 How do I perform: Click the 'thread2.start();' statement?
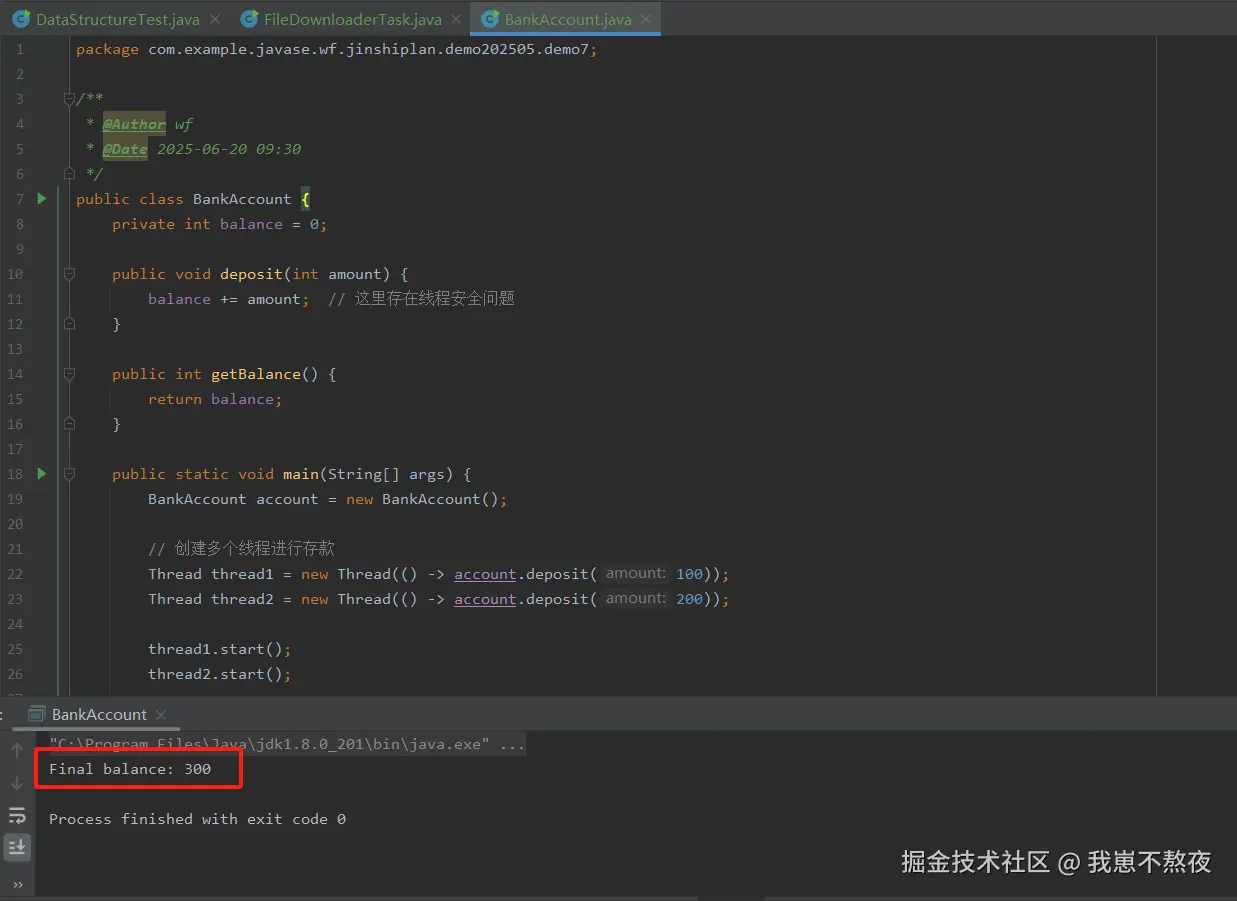pos(220,674)
